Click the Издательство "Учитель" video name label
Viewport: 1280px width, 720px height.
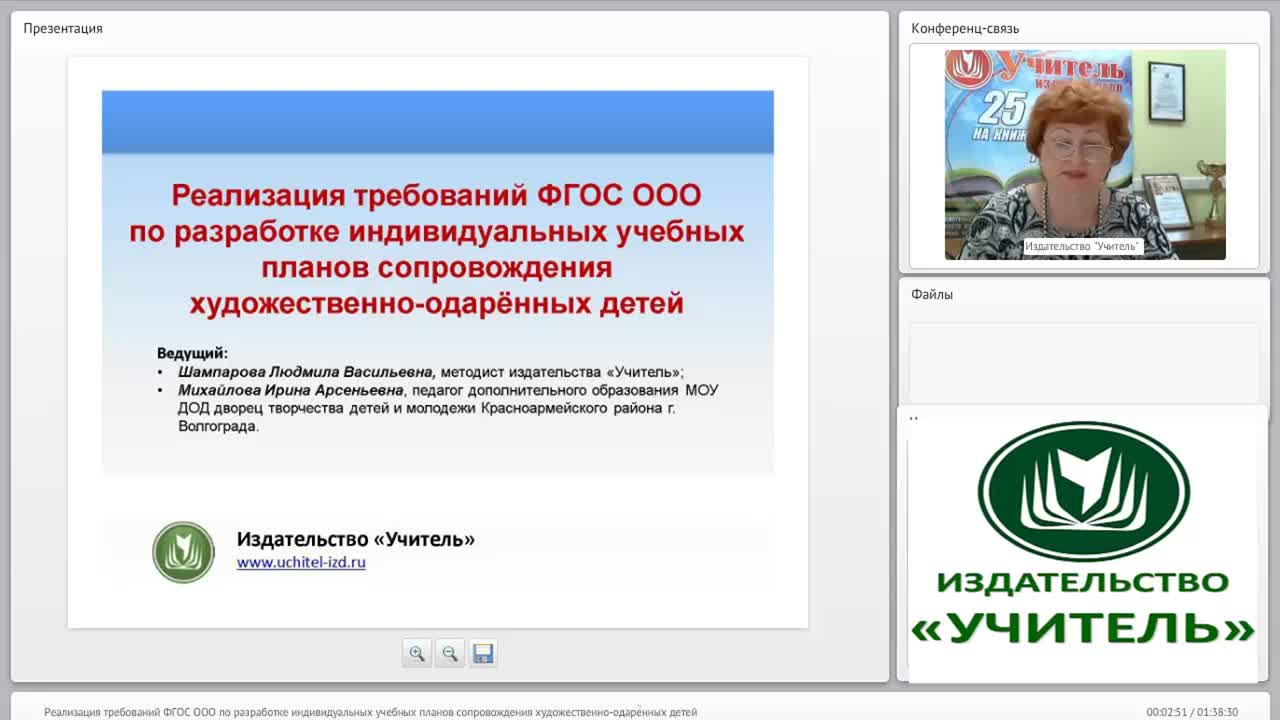1083,246
